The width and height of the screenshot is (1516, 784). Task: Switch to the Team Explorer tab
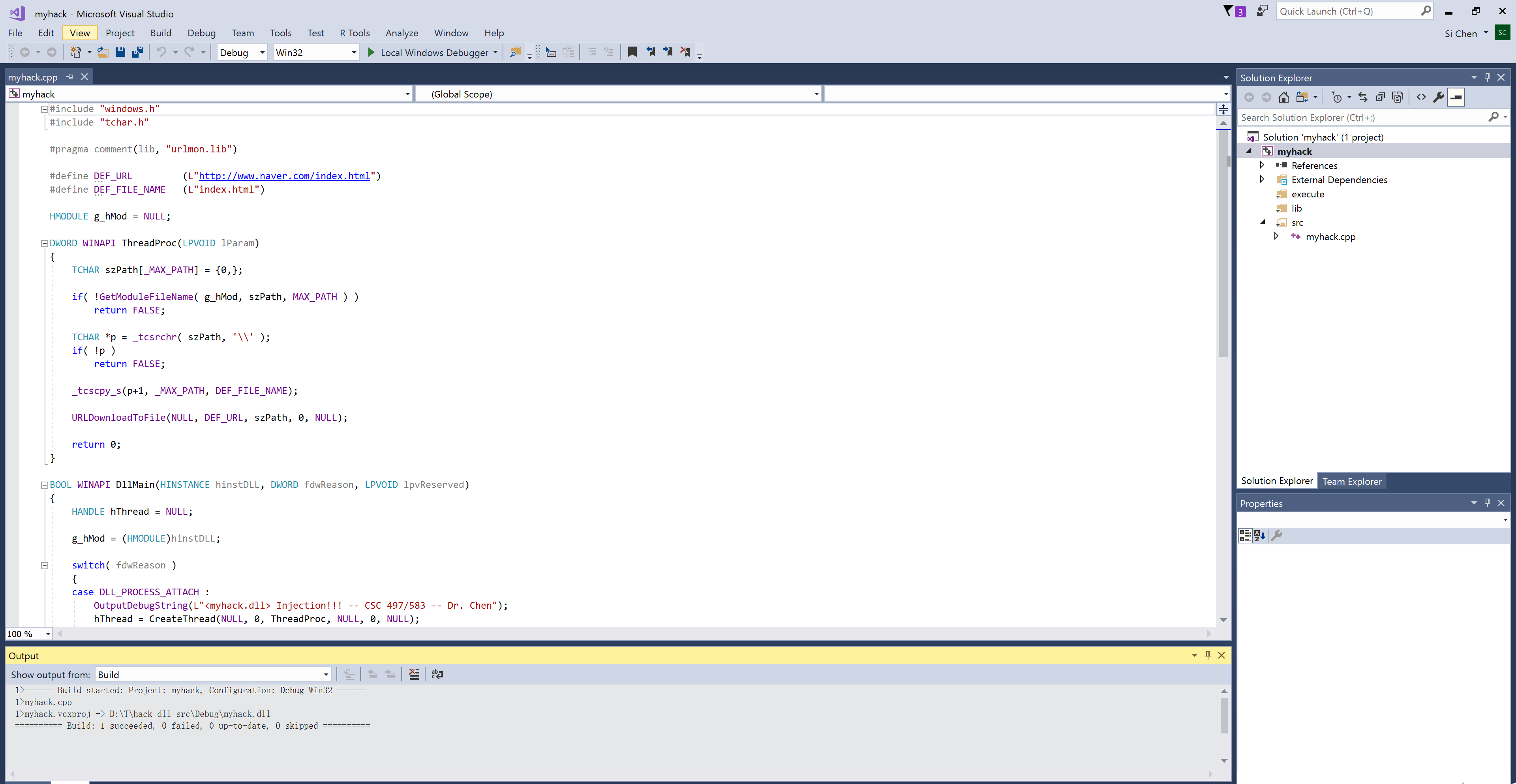1352,482
